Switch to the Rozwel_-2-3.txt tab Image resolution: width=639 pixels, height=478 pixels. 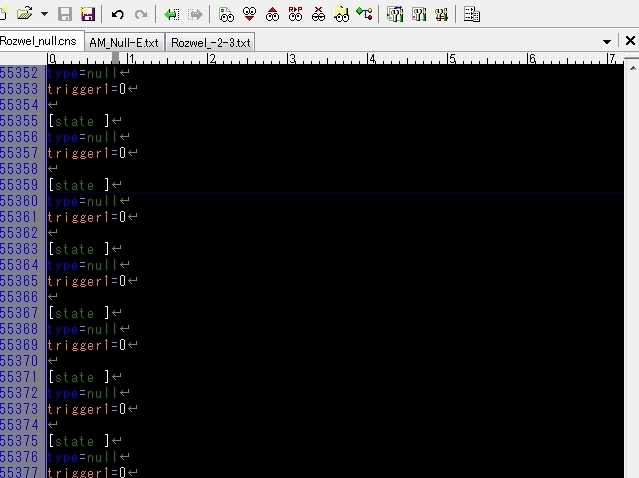[210, 43]
